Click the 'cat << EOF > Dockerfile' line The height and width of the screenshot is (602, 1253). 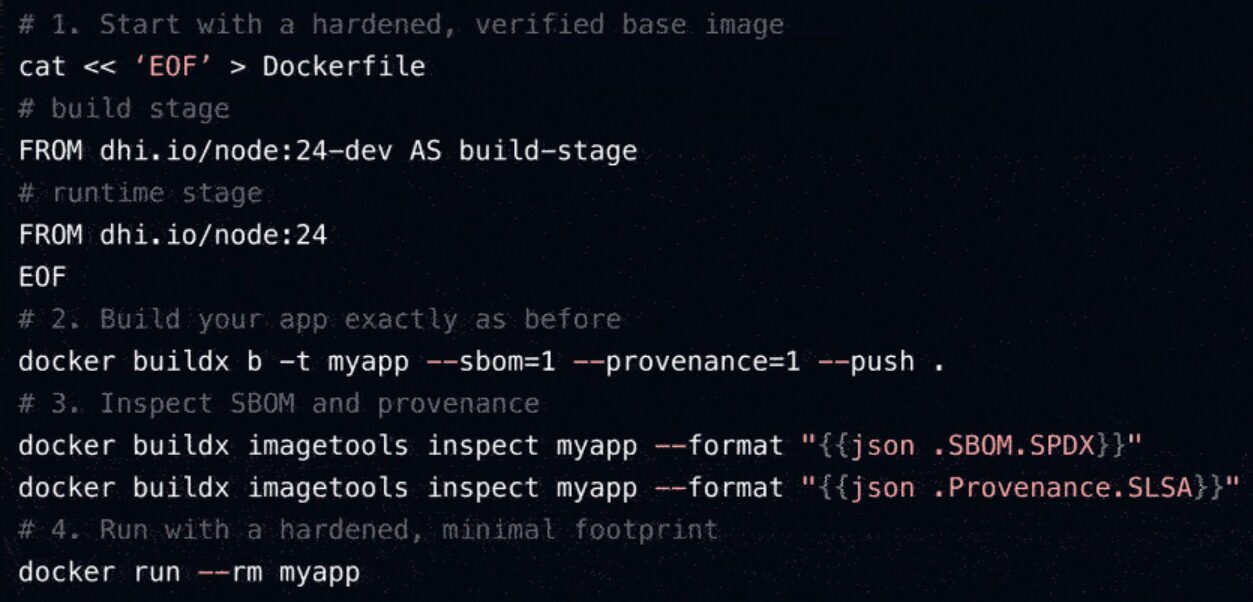click(x=221, y=67)
